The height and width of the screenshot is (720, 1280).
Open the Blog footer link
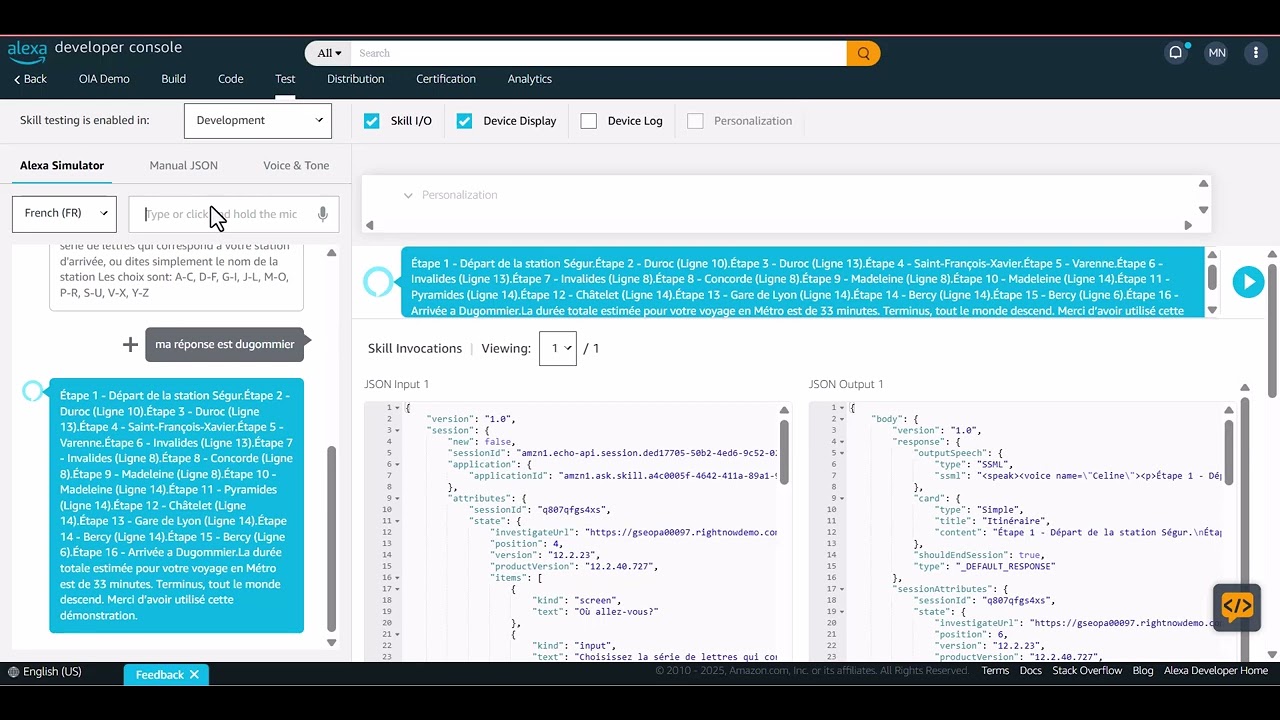[x=1143, y=671]
